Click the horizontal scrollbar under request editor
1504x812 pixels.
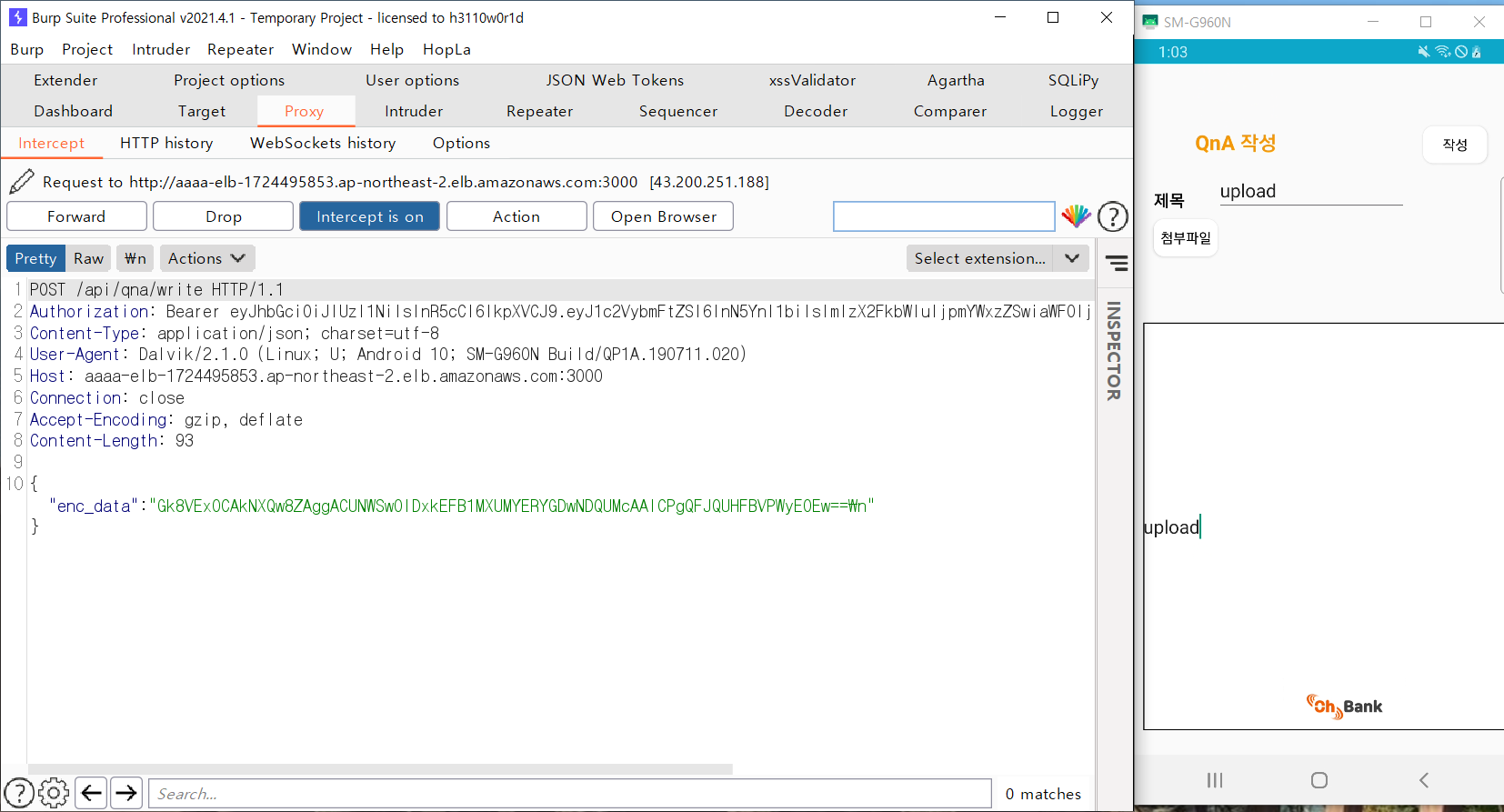pyautogui.click(x=380, y=769)
